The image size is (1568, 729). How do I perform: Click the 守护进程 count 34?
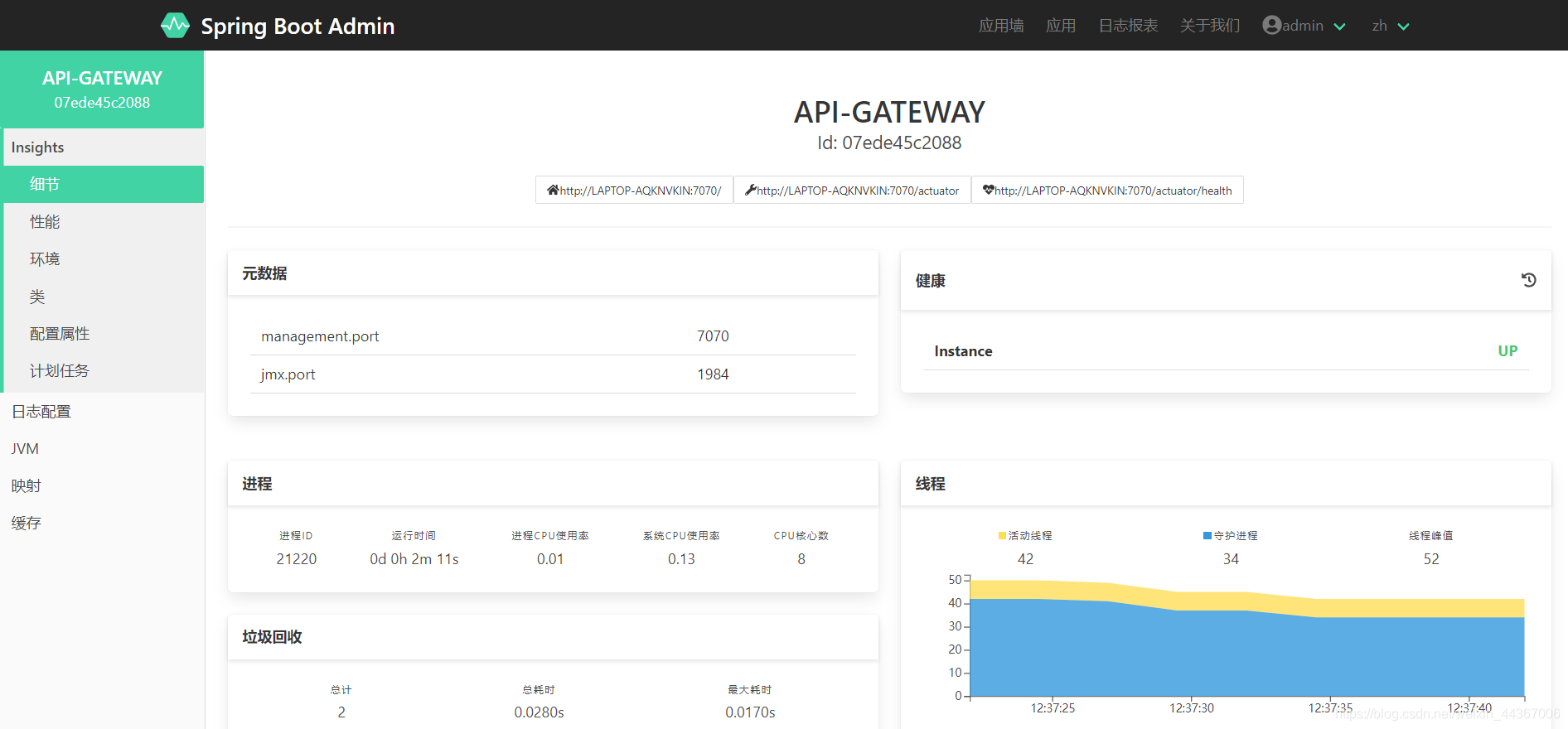point(1231,559)
